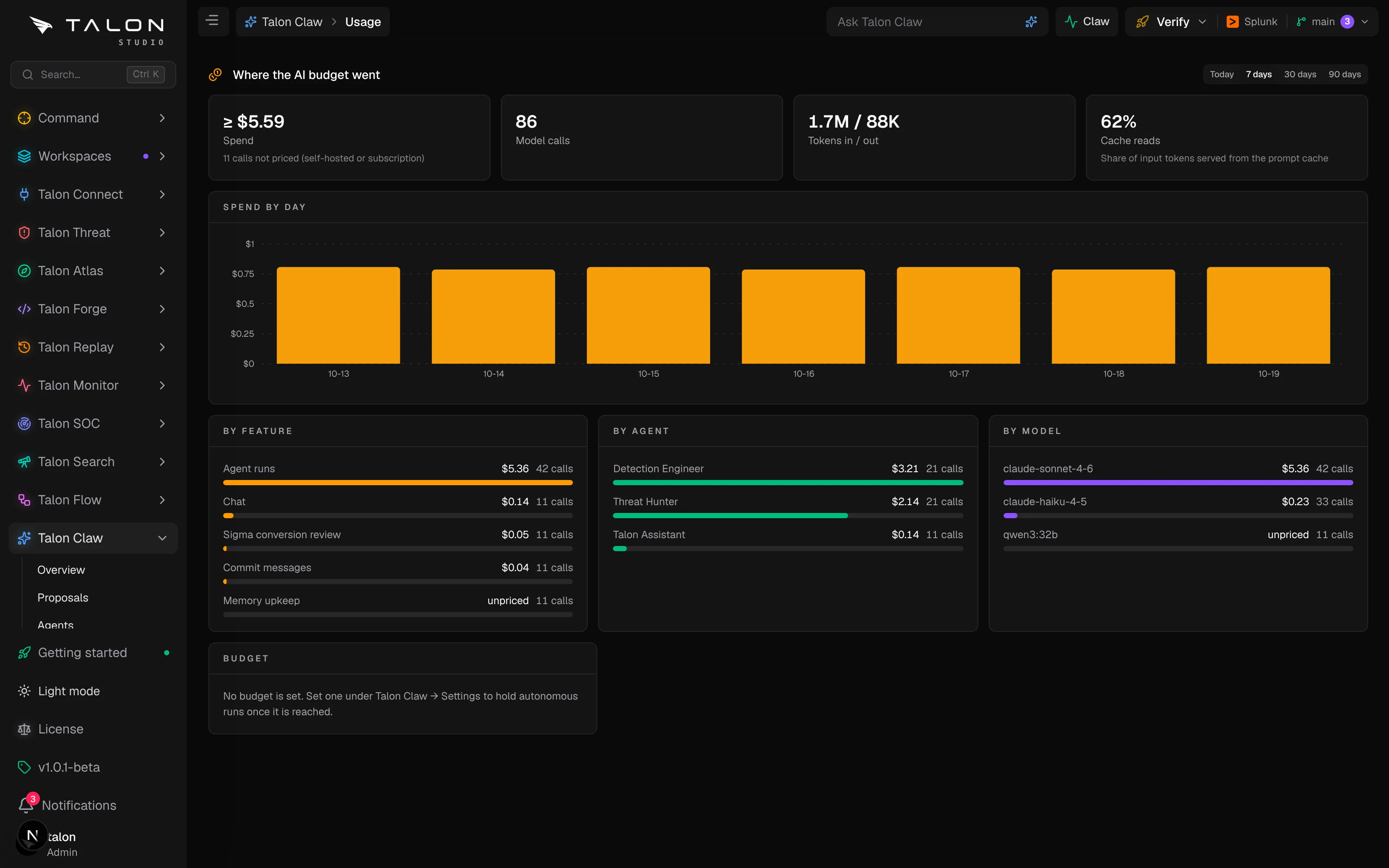Click the sparkle icon in Ask field

tap(1031, 22)
